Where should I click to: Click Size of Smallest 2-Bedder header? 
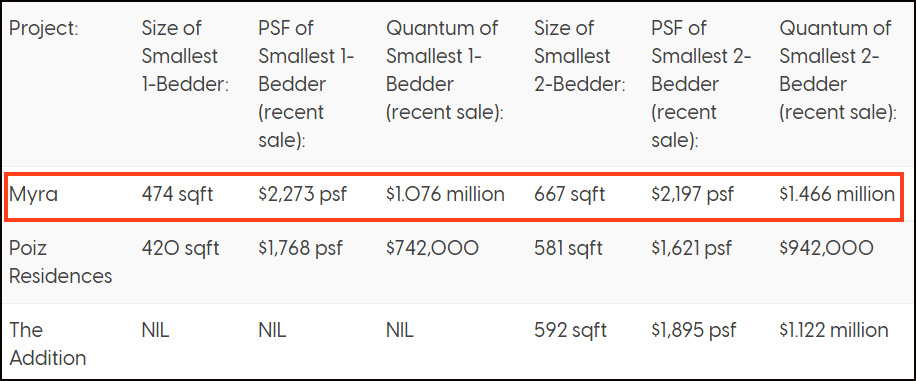click(580, 56)
